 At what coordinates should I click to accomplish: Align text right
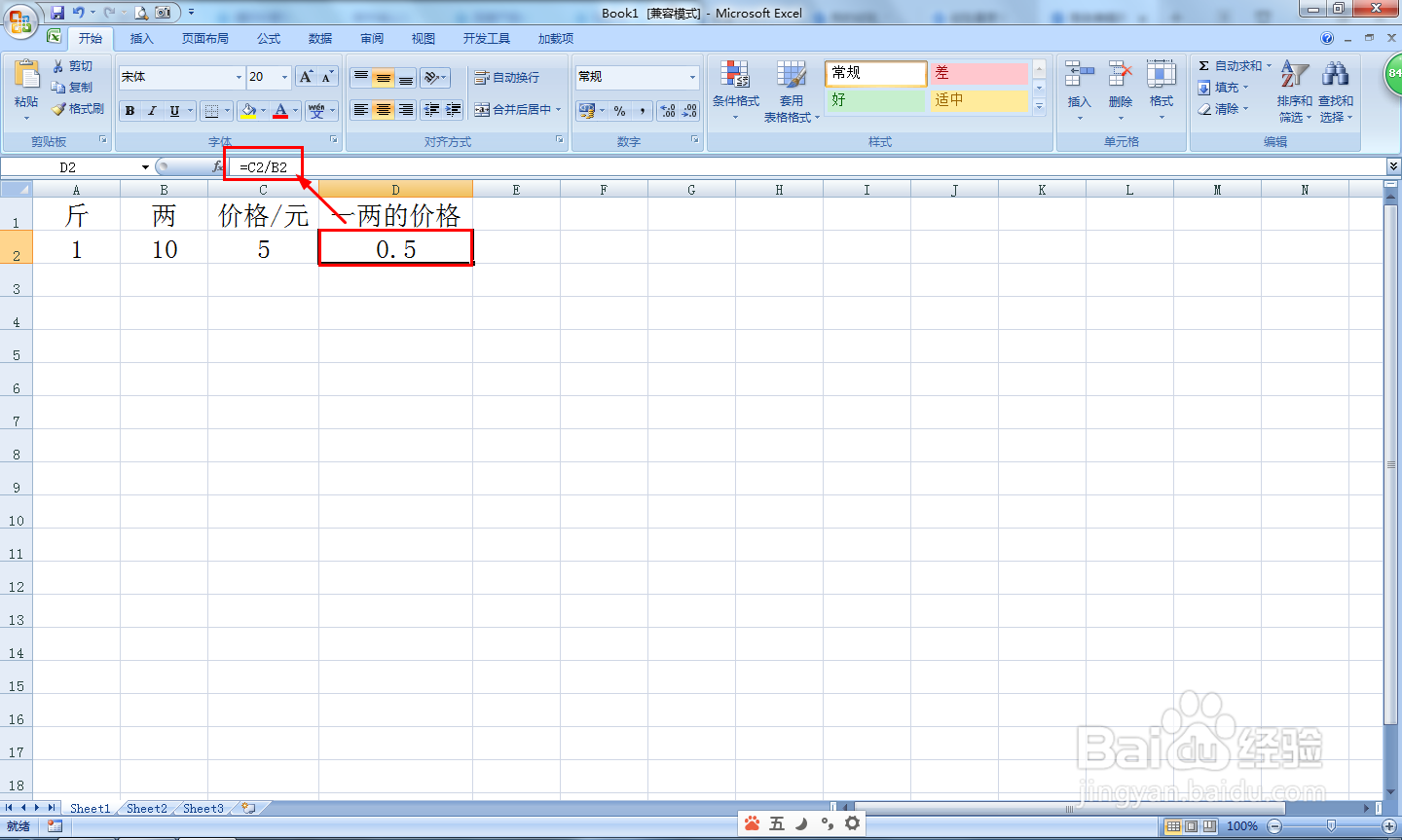[x=406, y=110]
